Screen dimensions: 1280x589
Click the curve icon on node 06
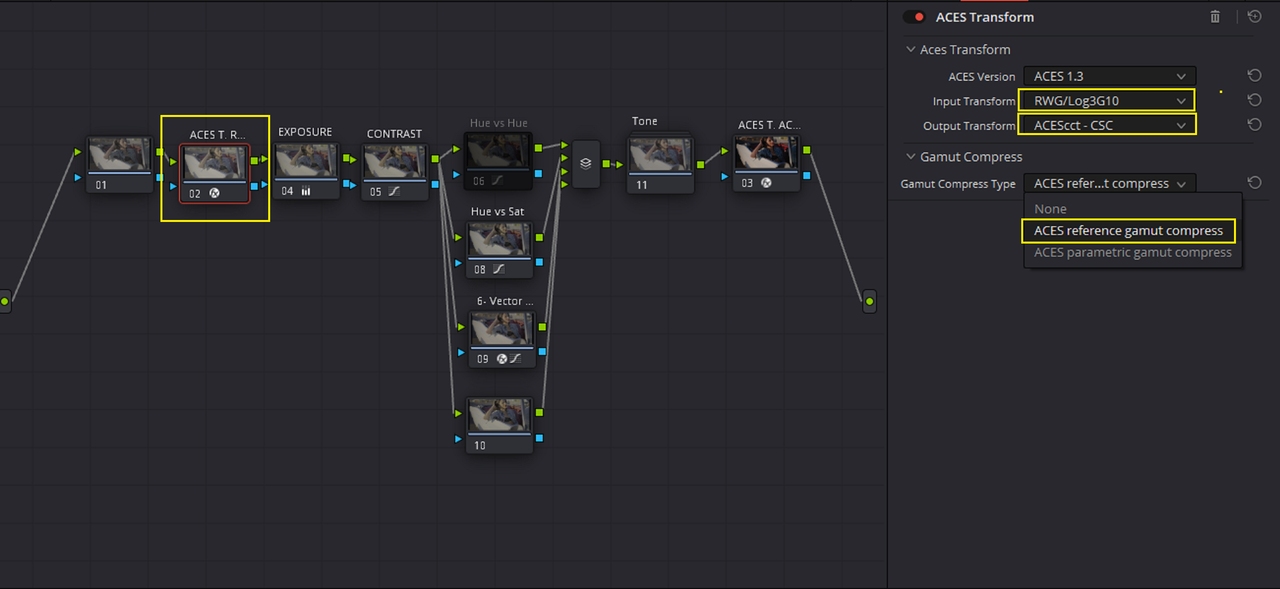[x=497, y=181]
